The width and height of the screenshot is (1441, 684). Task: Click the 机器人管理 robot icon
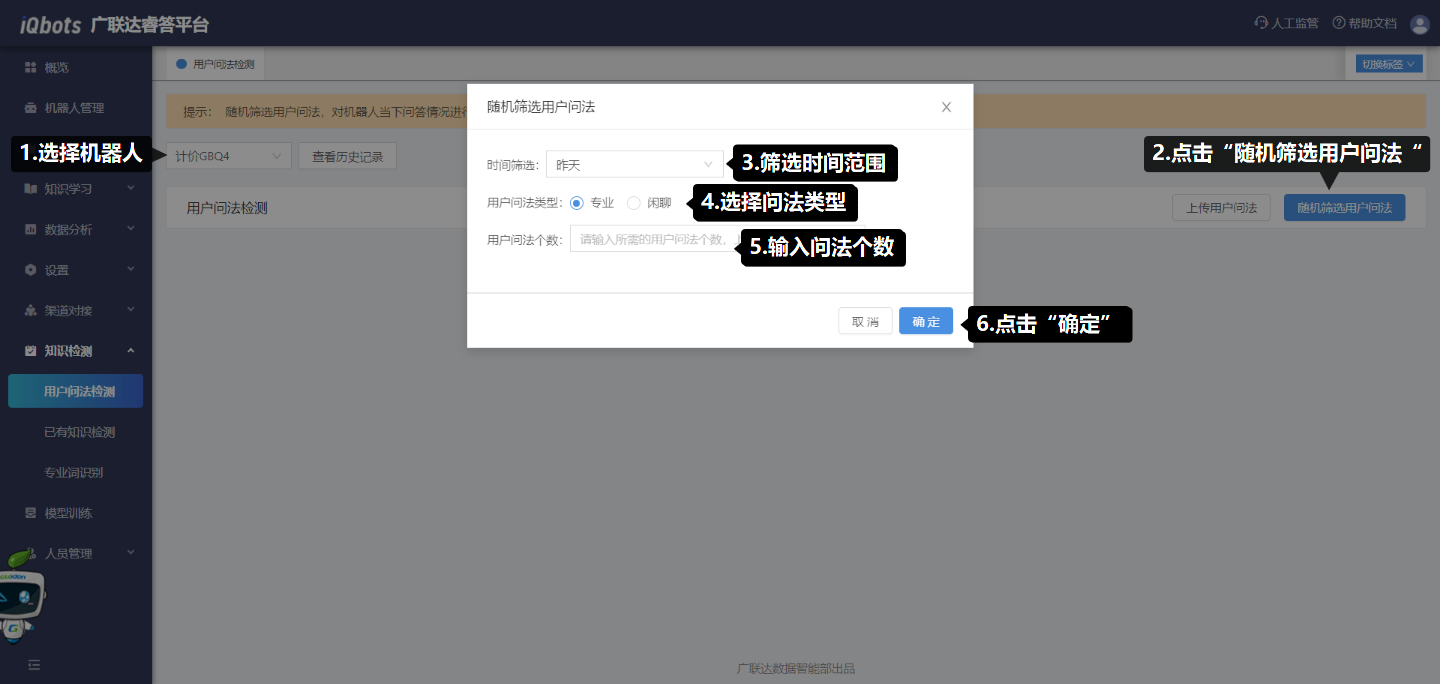click(30, 108)
